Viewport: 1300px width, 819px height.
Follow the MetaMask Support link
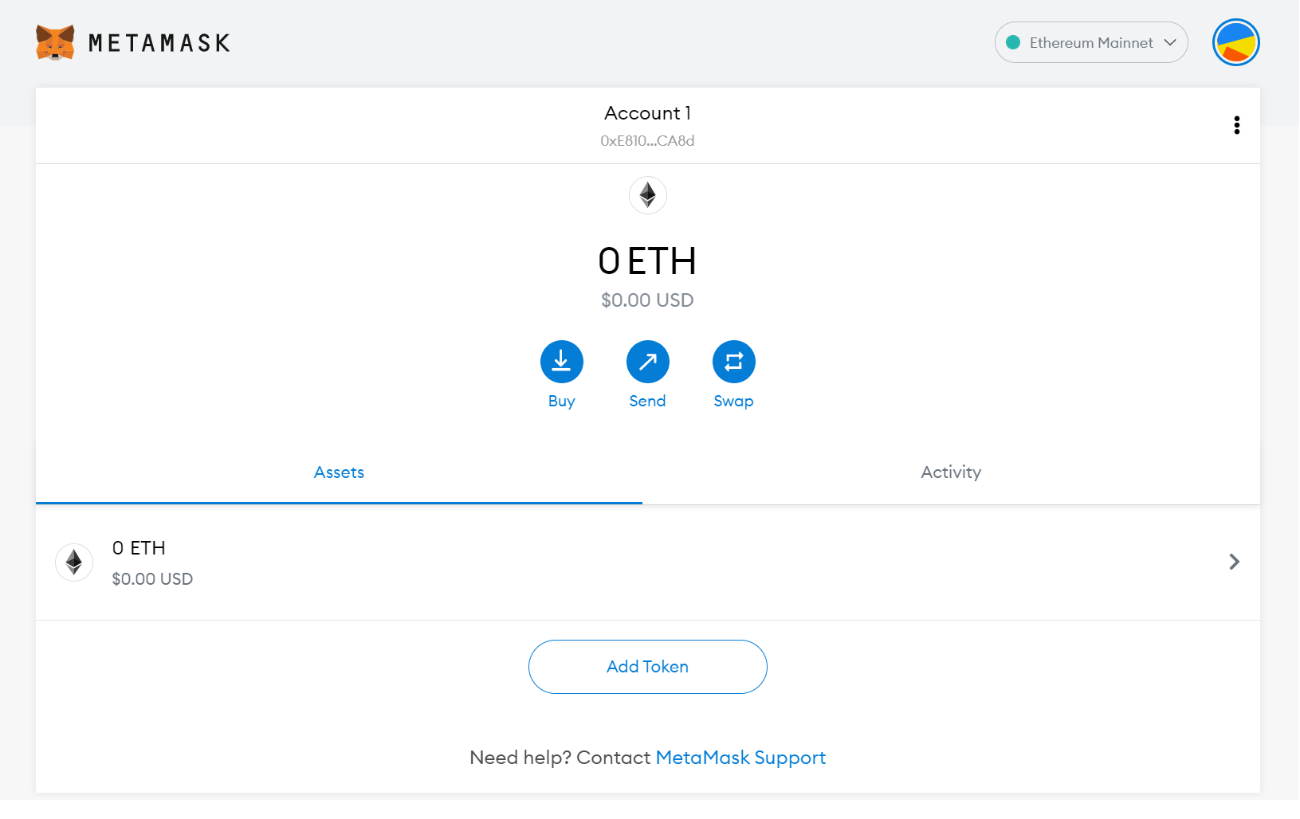coord(740,757)
